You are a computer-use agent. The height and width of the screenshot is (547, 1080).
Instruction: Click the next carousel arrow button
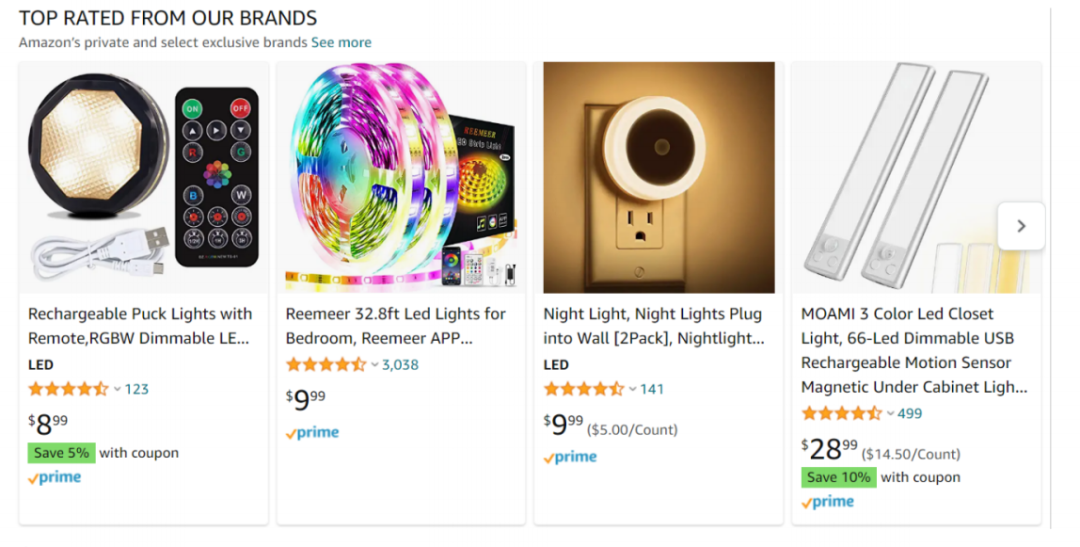tap(1020, 226)
